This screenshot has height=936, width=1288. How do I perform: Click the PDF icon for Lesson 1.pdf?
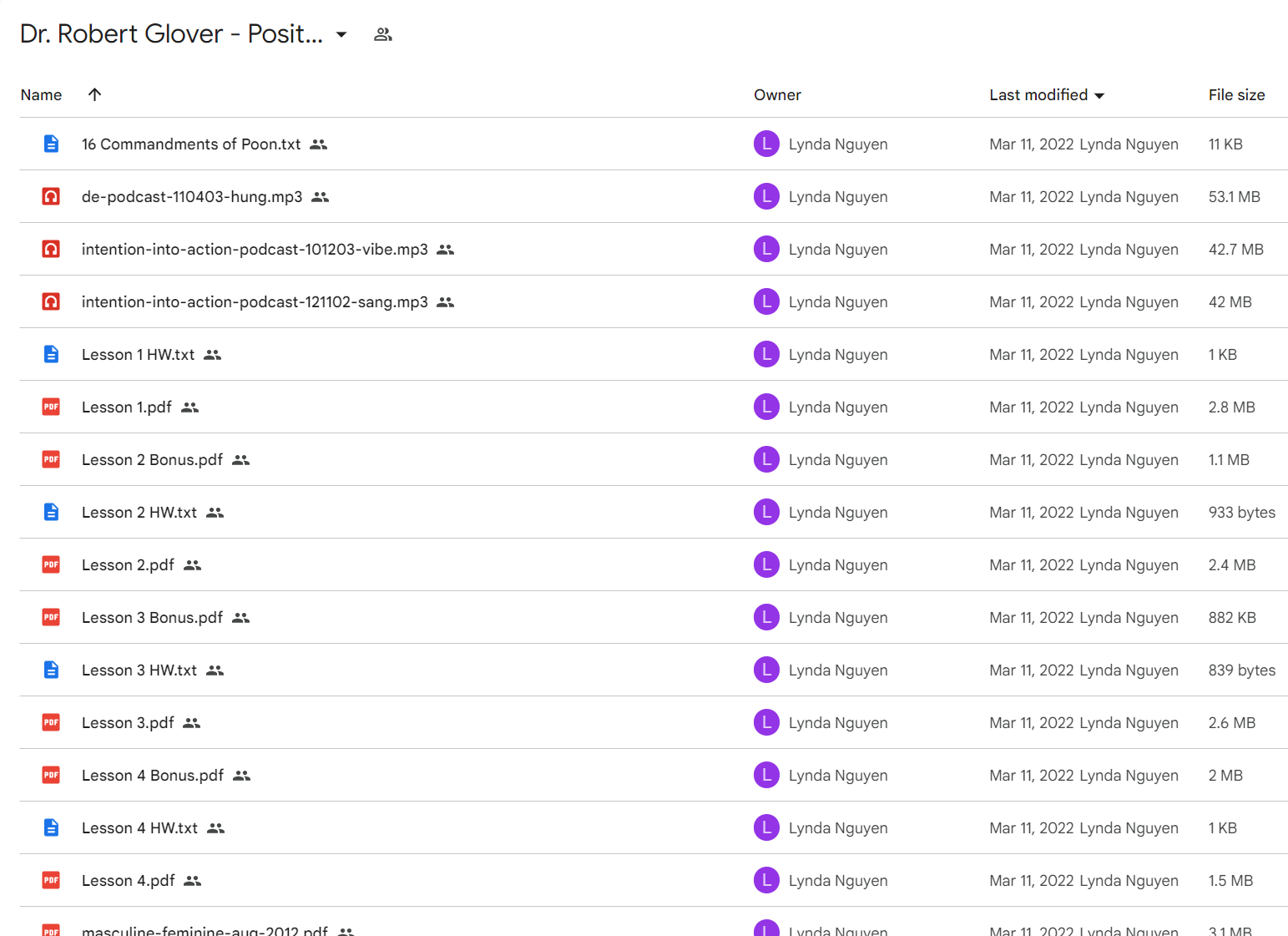click(x=51, y=407)
